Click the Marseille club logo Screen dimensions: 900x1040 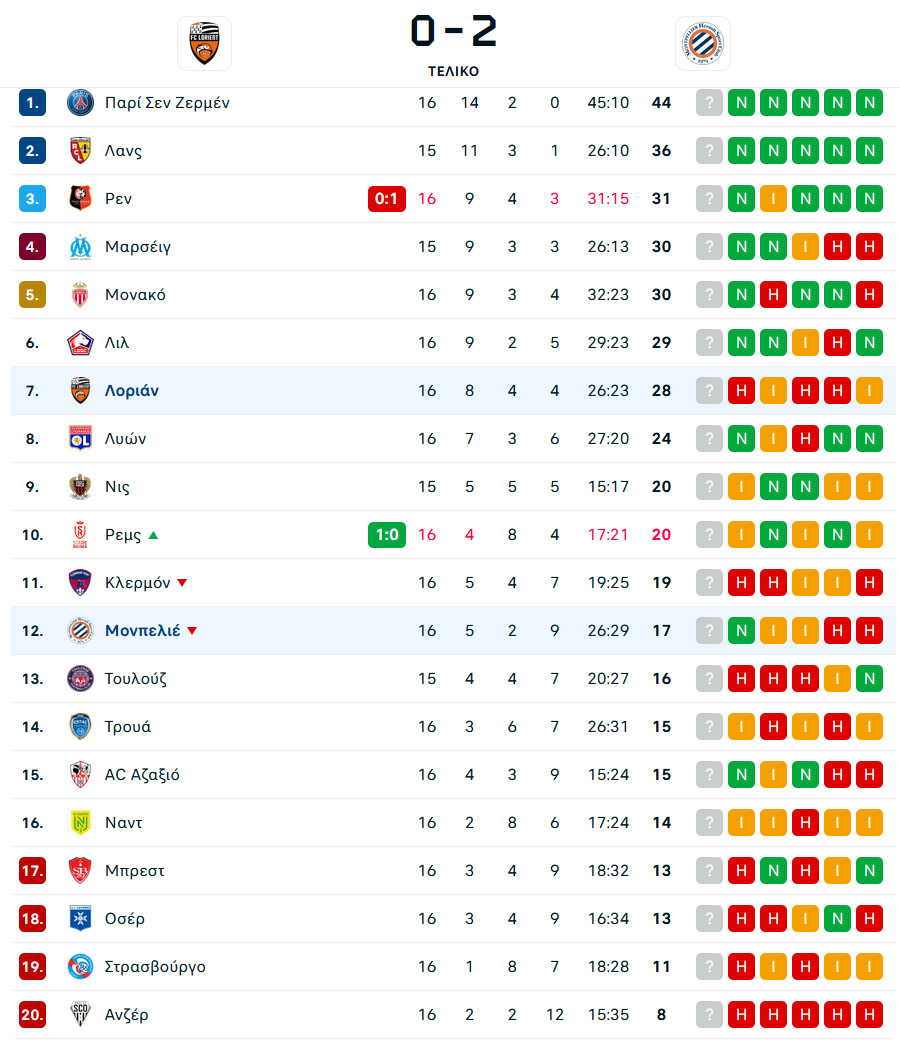(x=80, y=247)
